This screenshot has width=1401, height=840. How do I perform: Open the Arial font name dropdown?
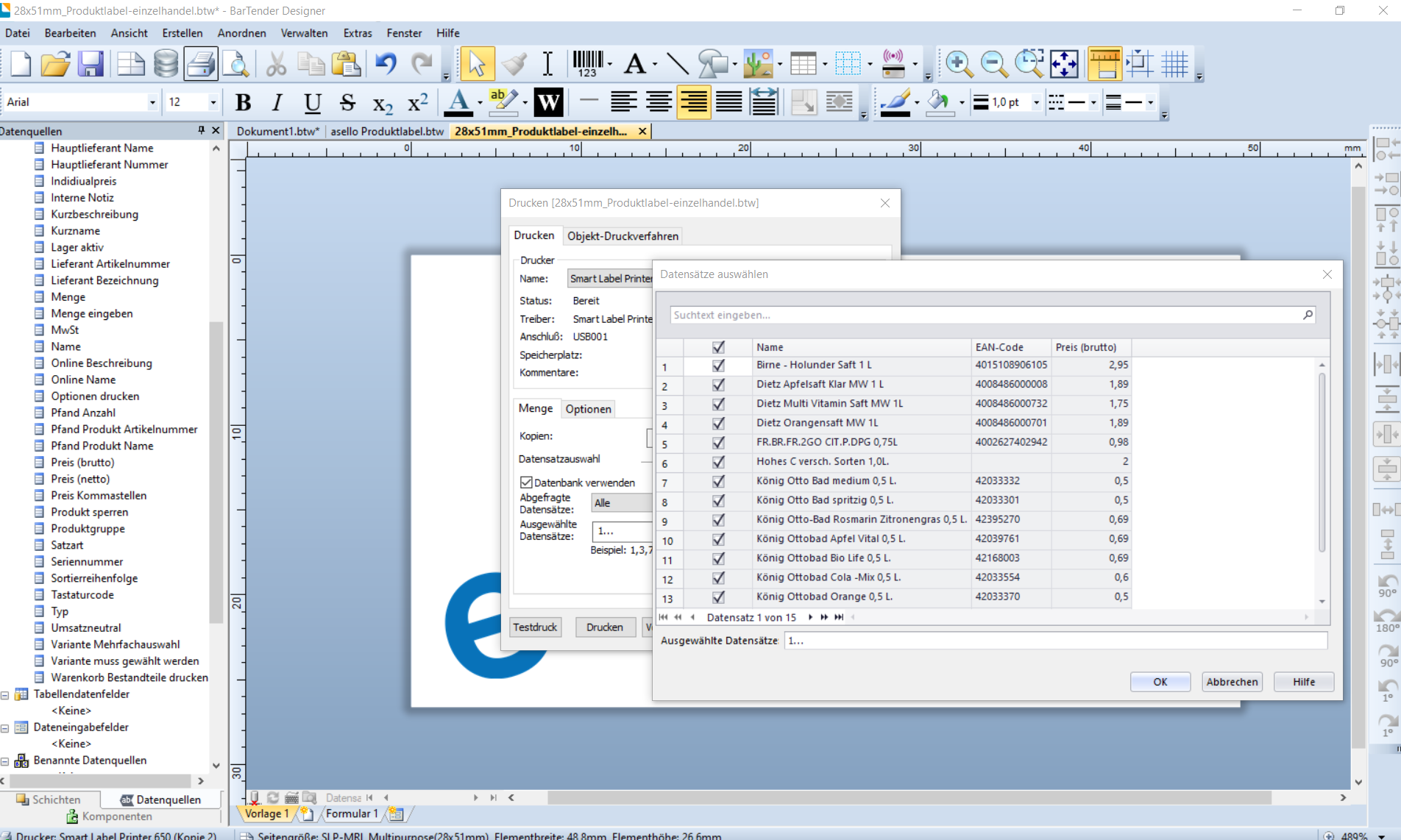click(x=152, y=103)
